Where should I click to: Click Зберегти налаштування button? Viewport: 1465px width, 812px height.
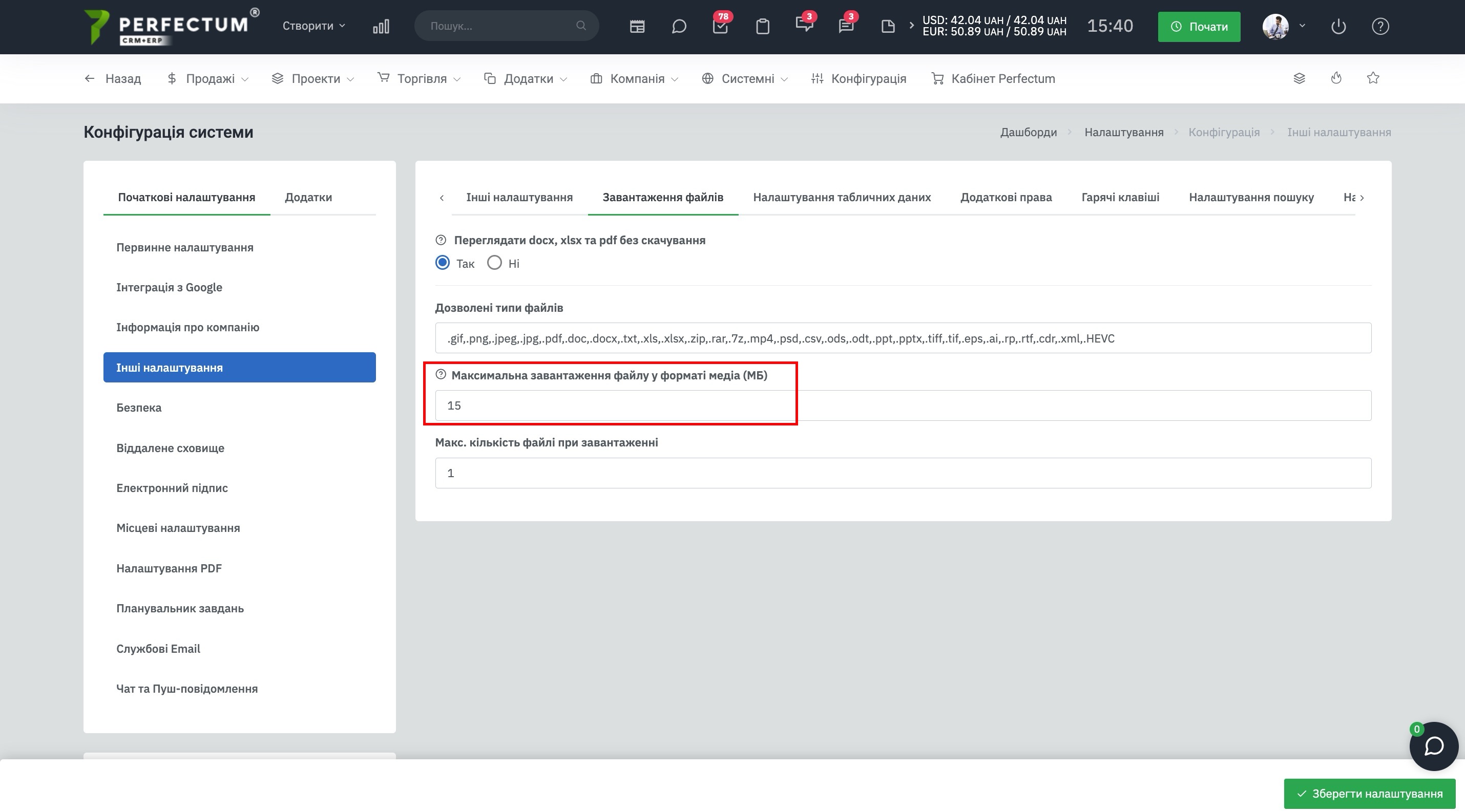[1369, 793]
